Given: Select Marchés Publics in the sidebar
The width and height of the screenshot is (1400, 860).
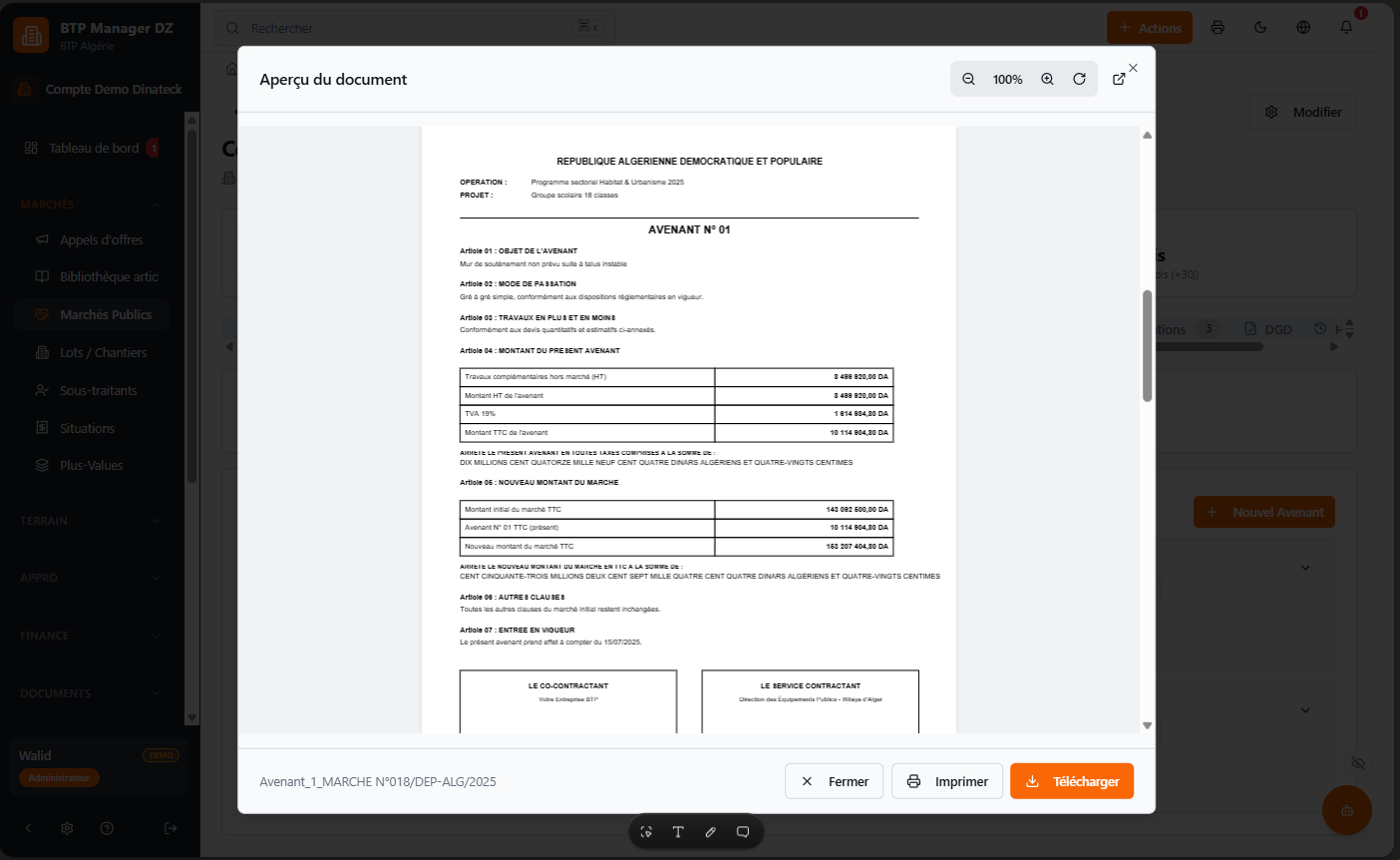Looking at the screenshot, I should pyautogui.click(x=92, y=314).
